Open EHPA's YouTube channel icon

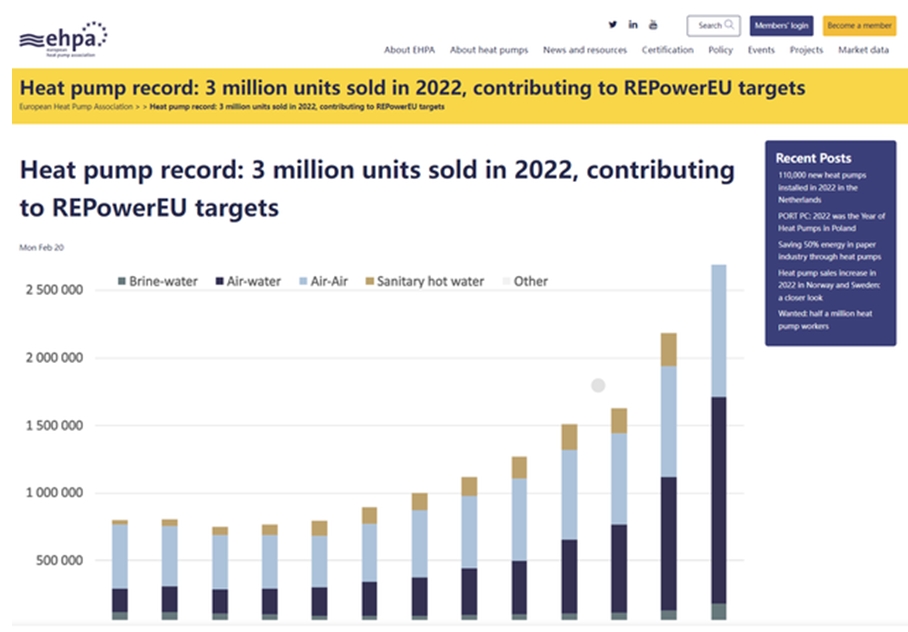653,24
